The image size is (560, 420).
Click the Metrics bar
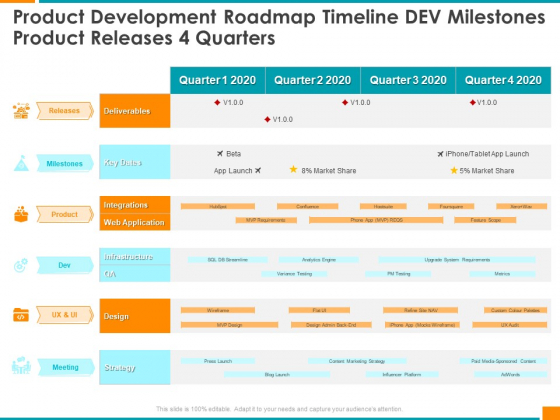tap(502, 274)
